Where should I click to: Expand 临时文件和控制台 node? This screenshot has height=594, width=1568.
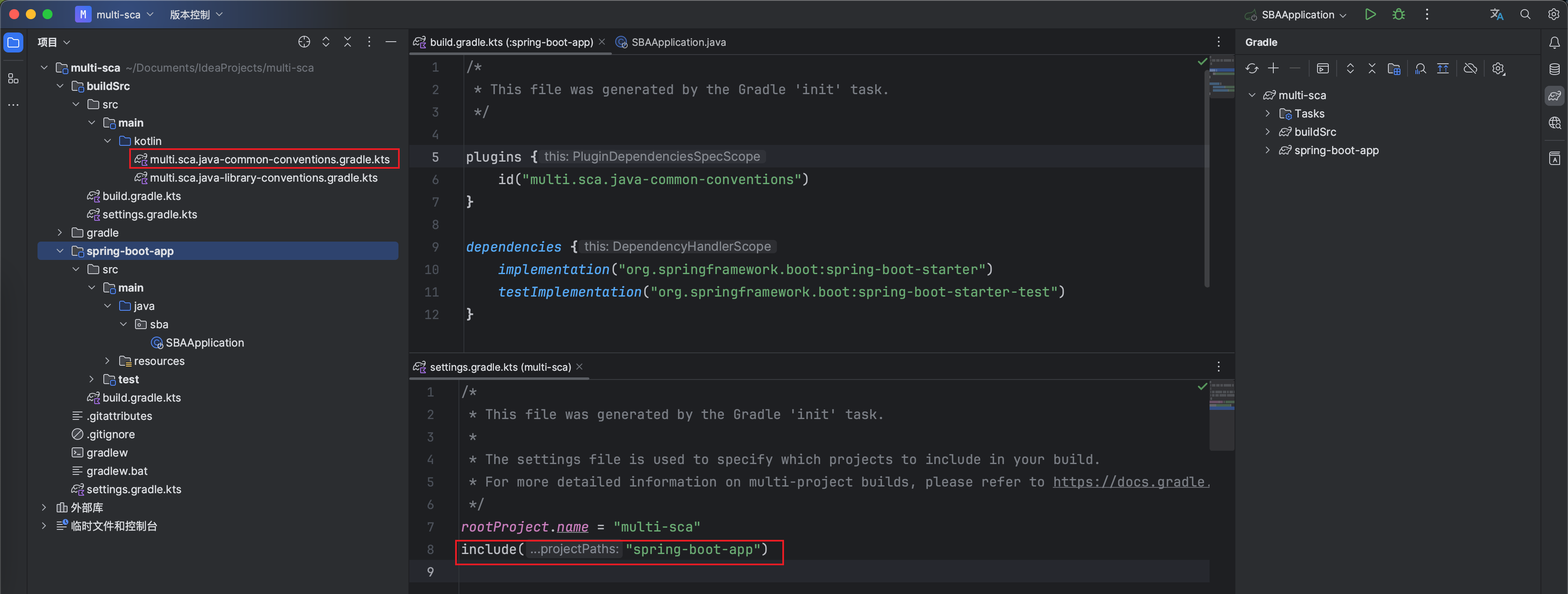click(45, 525)
